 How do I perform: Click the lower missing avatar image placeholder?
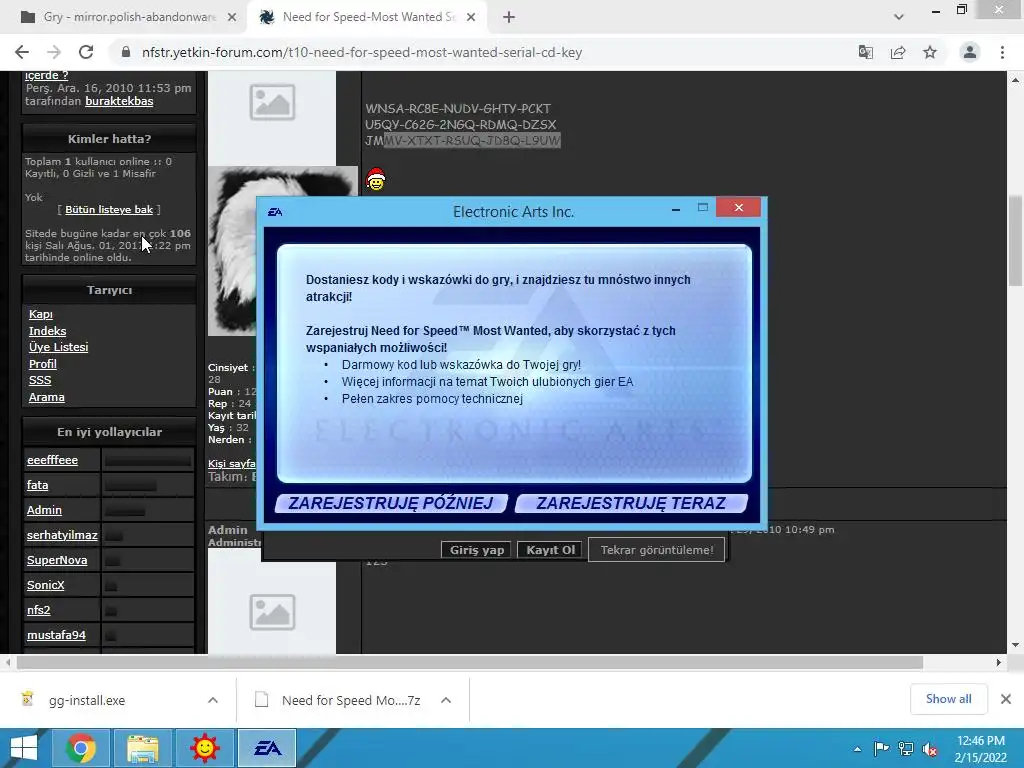(272, 611)
